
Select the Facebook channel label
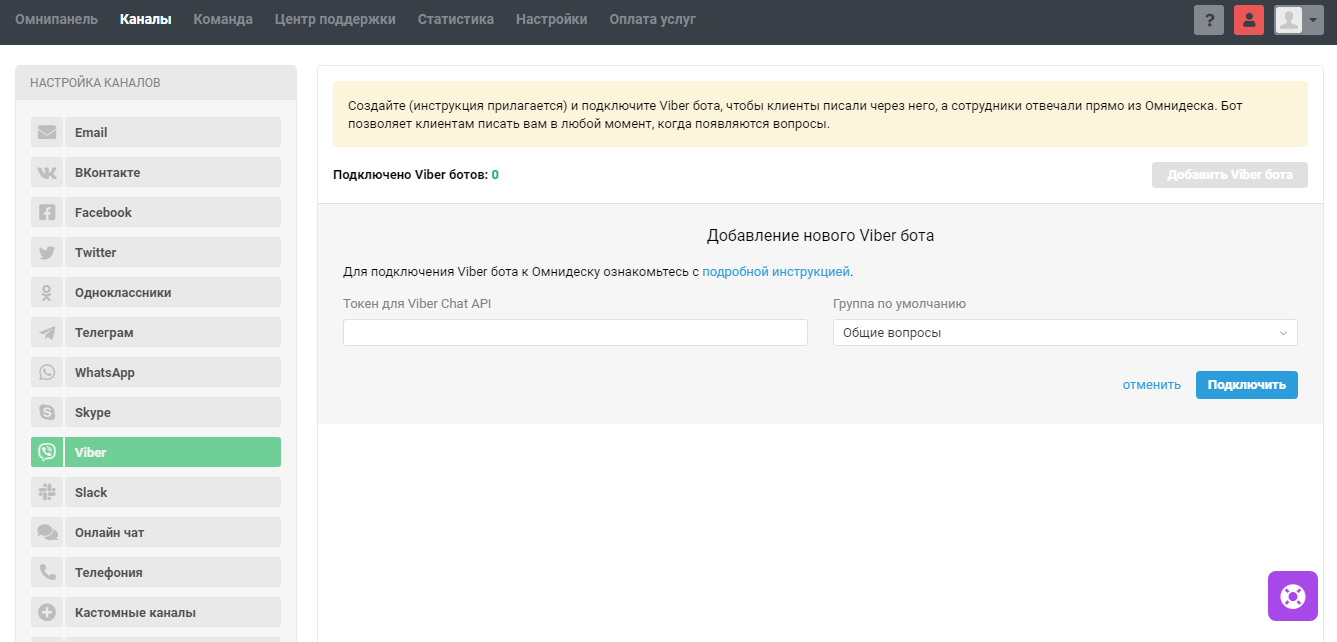[173, 212]
